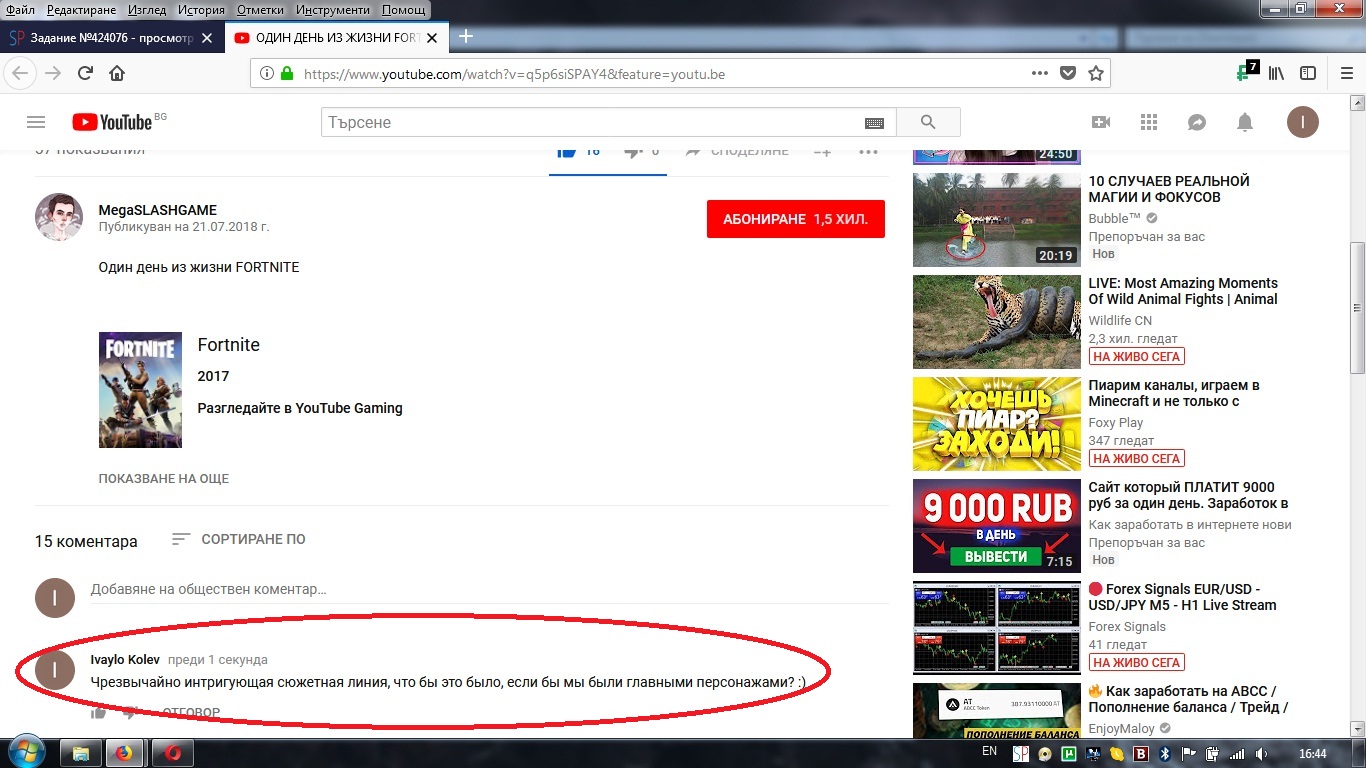Click the MegaSLASHGAME channel avatar
Image resolution: width=1366 pixels, height=768 pixels.
(x=59, y=217)
